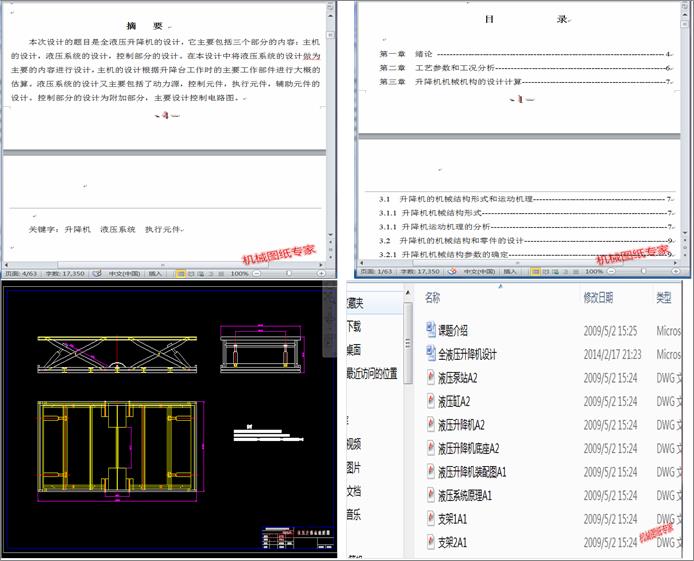Image resolution: width=694 pixels, height=561 pixels.
Task: Click 3.2 升降机的机械结构和零件的设计 contents entry
Action: (525, 241)
